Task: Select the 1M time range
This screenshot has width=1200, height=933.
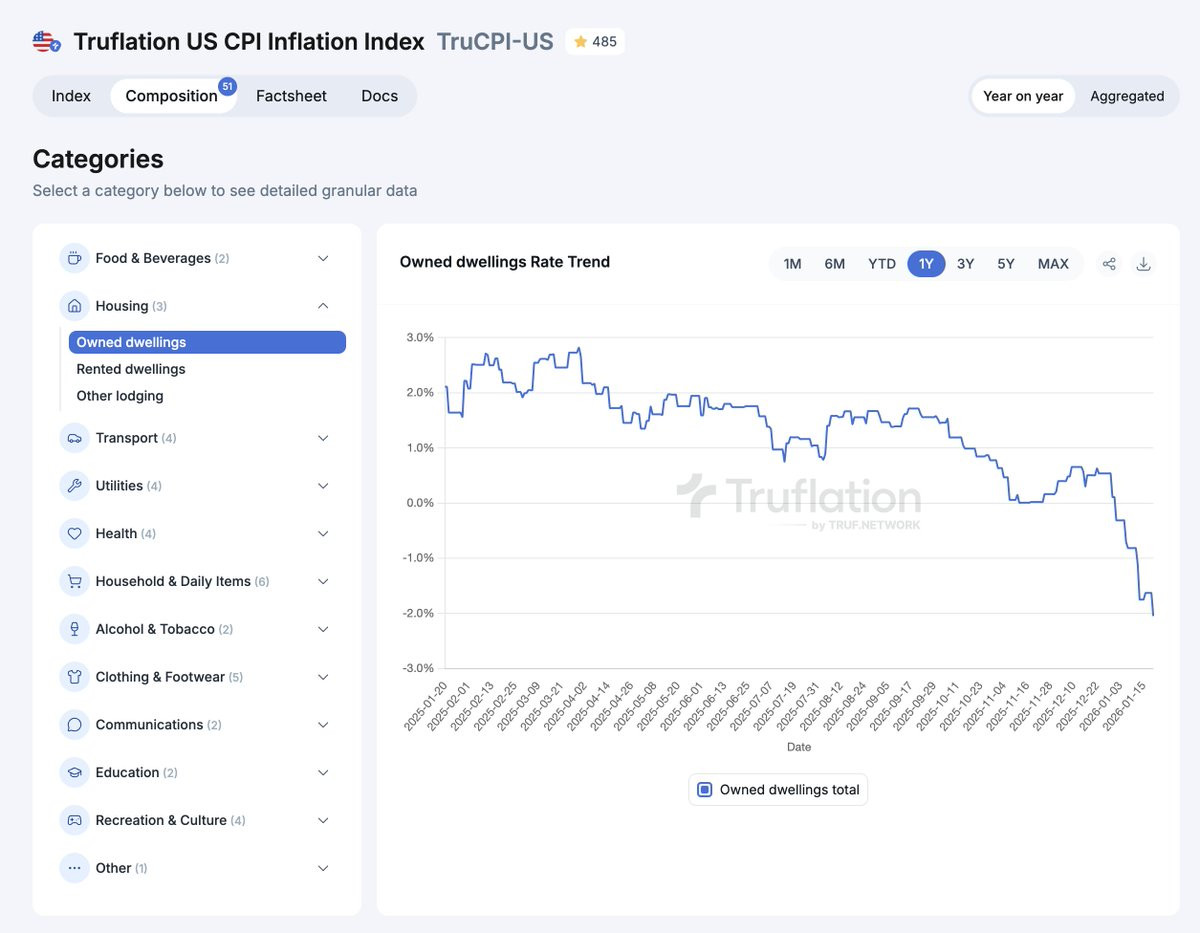Action: point(792,264)
